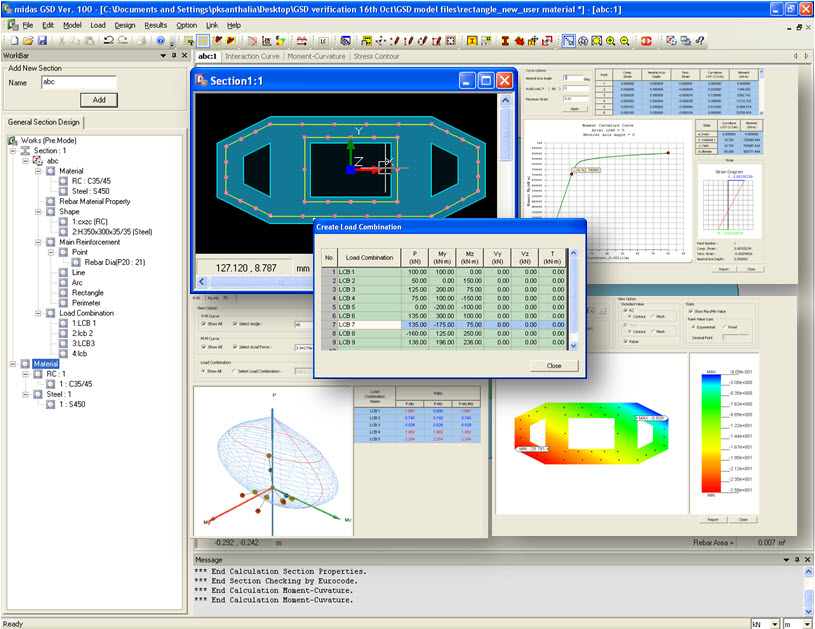
Task: Open the Design menu
Action: (124, 24)
